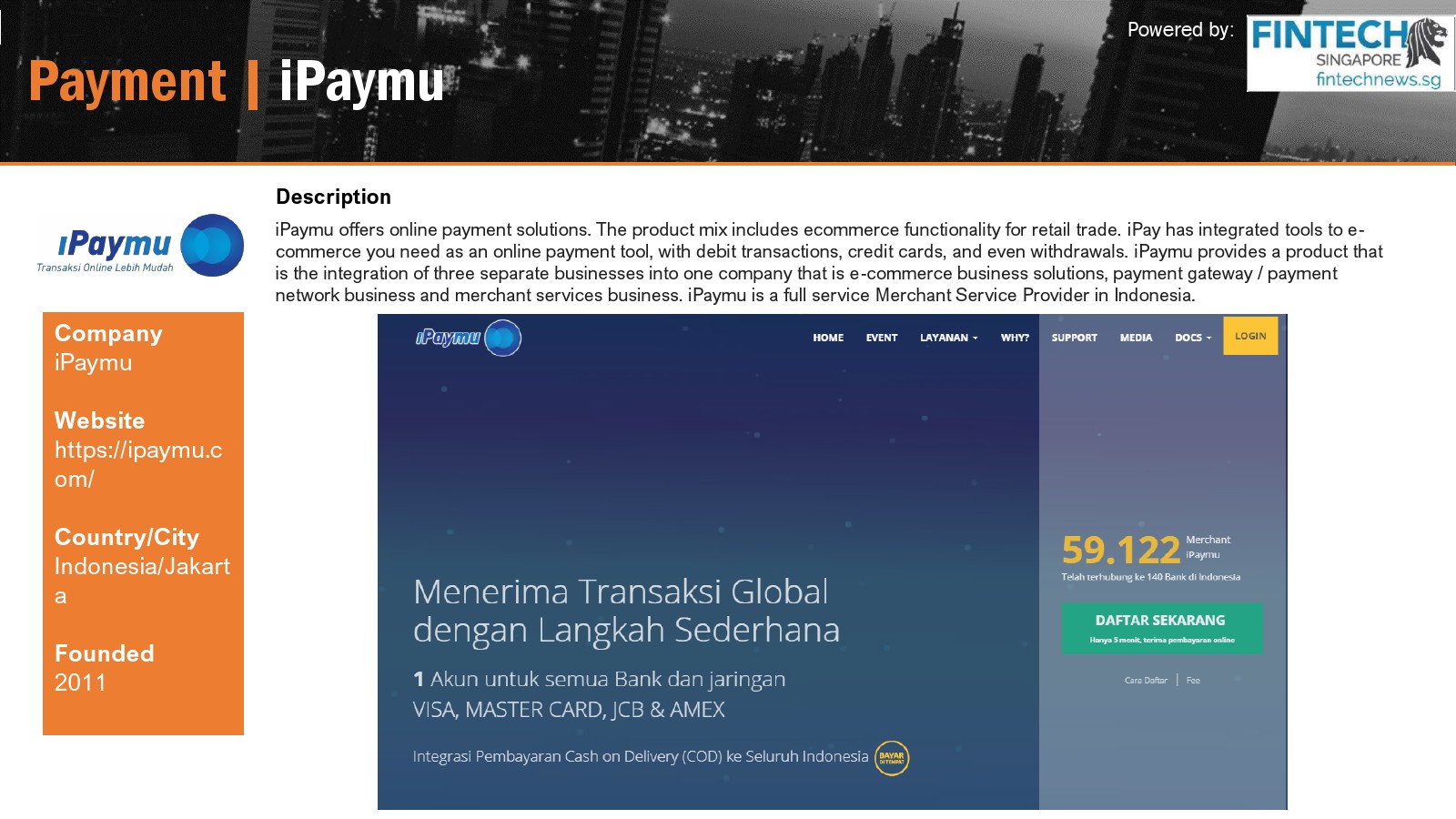1456x819 pixels.
Task: Open the MEDIA navigation item
Action: (x=1136, y=338)
